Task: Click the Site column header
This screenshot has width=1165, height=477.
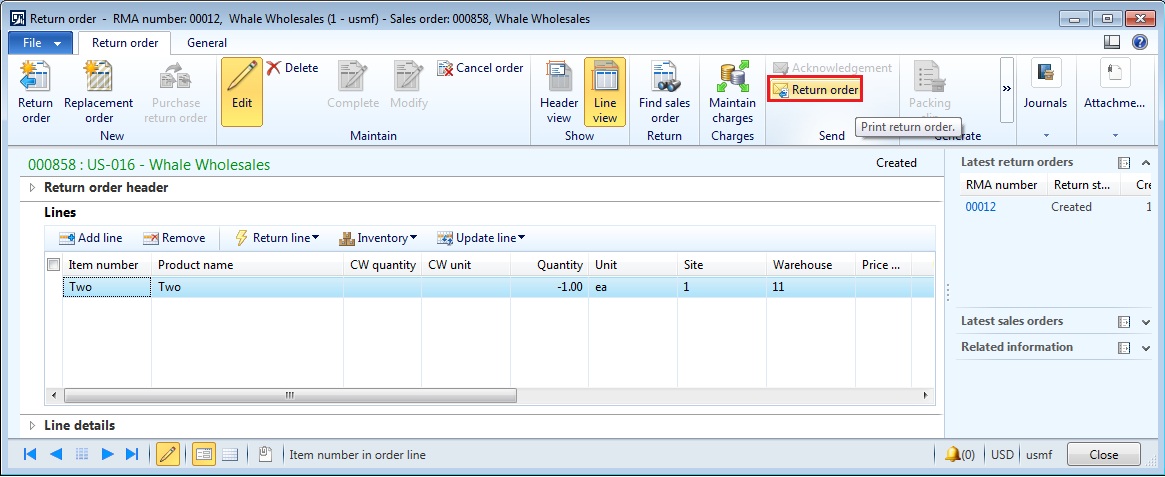Action: tap(722, 265)
